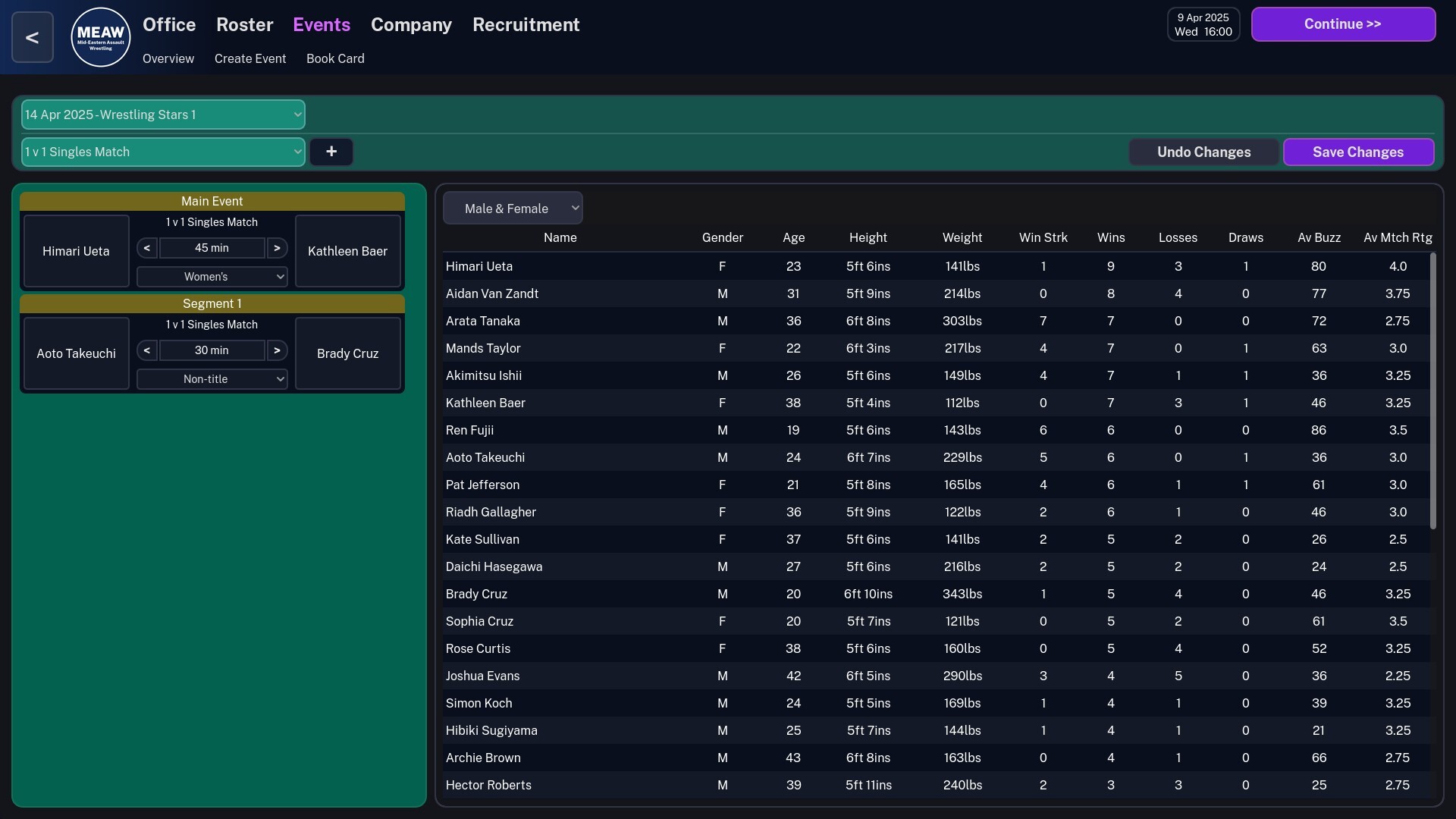Click the back navigation arrow
Image resolution: width=1456 pixels, height=819 pixels.
point(31,36)
